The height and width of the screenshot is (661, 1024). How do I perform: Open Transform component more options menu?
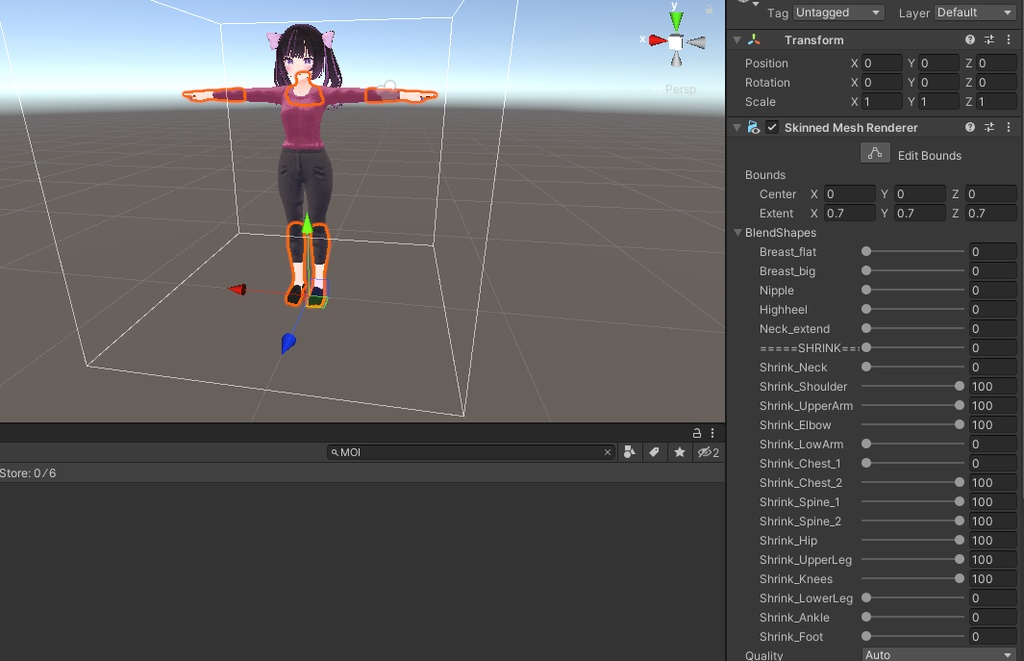(x=1008, y=40)
